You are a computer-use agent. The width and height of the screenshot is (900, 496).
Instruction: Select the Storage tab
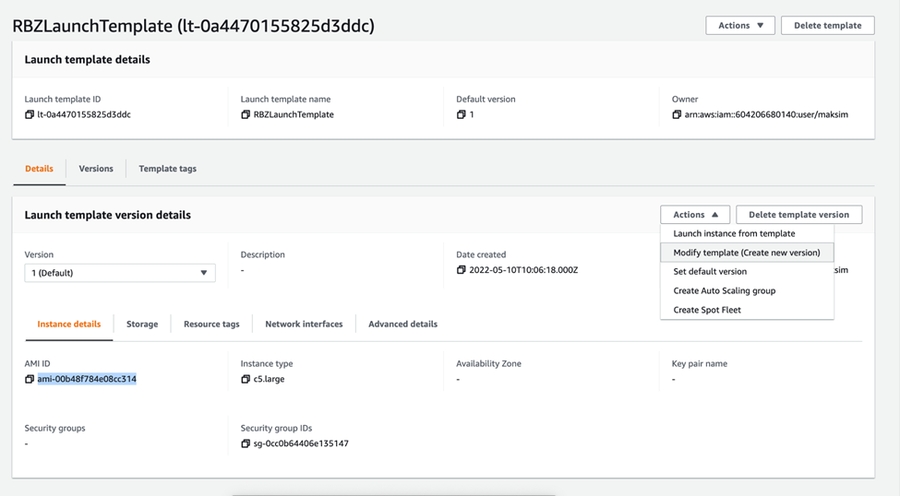[x=142, y=324]
